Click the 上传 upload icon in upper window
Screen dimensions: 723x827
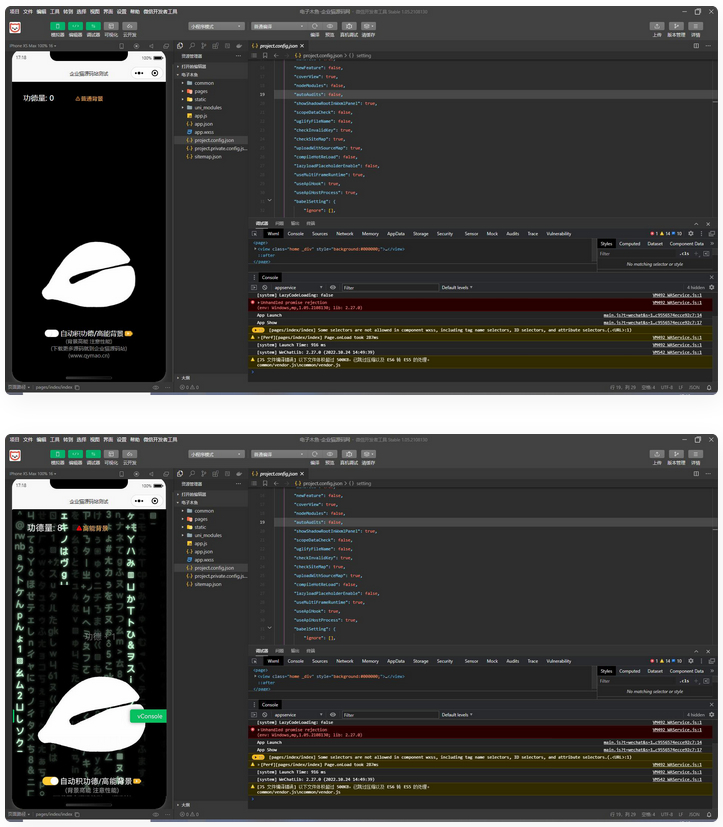click(x=656, y=26)
